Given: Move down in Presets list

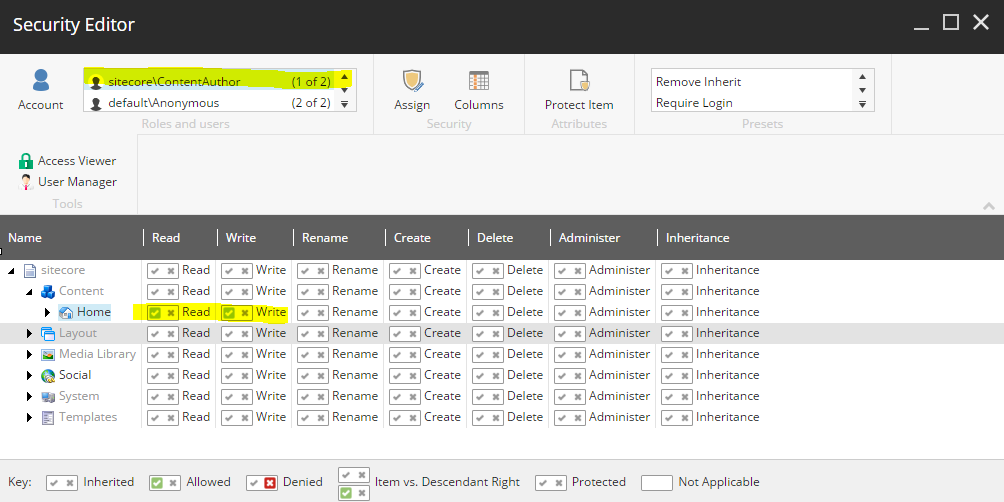Looking at the screenshot, I should point(862,90).
